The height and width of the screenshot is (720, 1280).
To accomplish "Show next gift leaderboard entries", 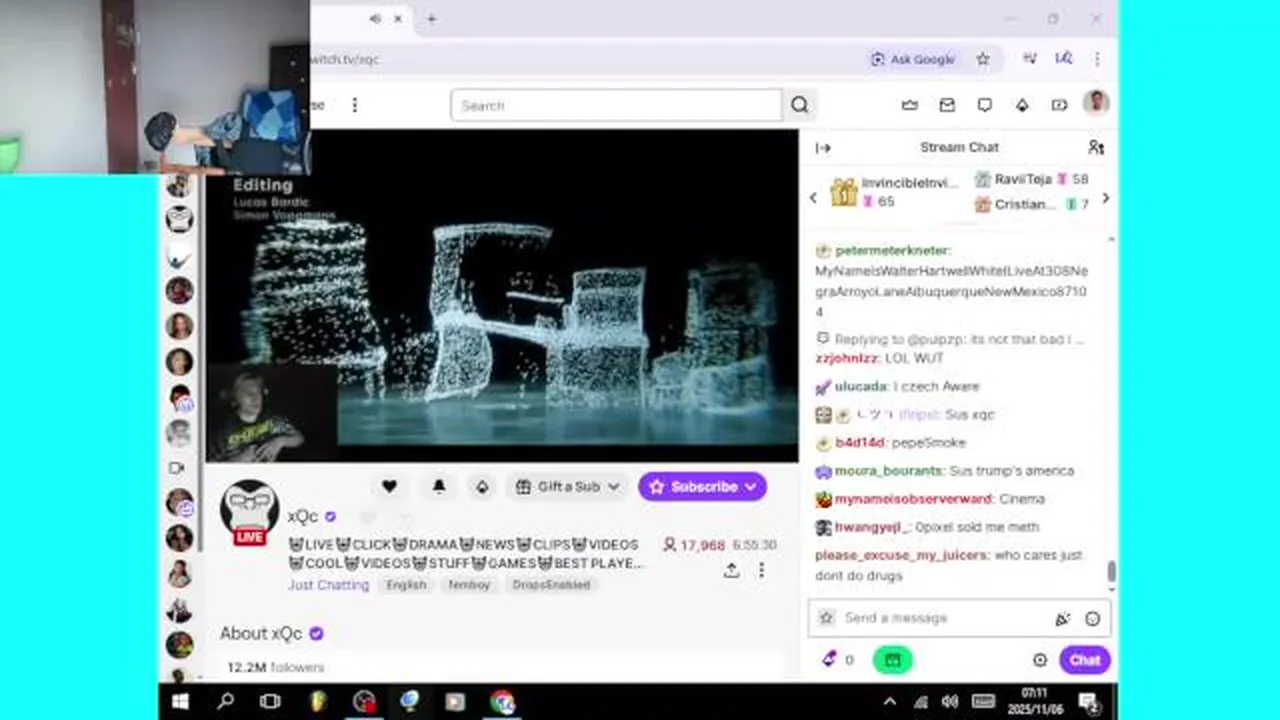I will tap(1105, 198).
